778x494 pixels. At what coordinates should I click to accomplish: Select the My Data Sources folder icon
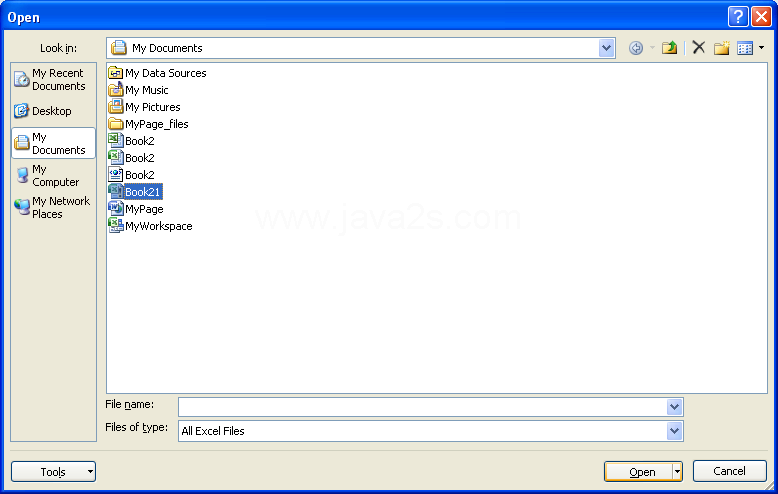coord(116,73)
